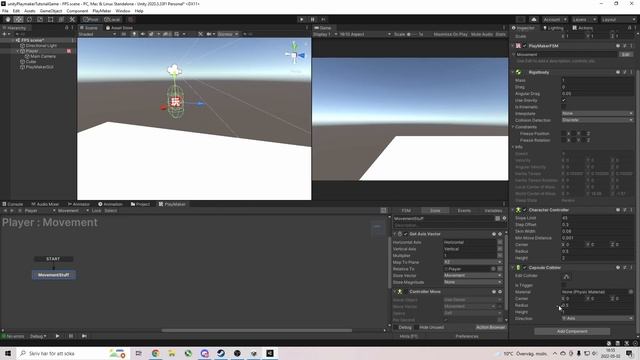The image size is (640, 360).
Task: Open settings gear for Get Axis Vector action
Action: coord(500,234)
